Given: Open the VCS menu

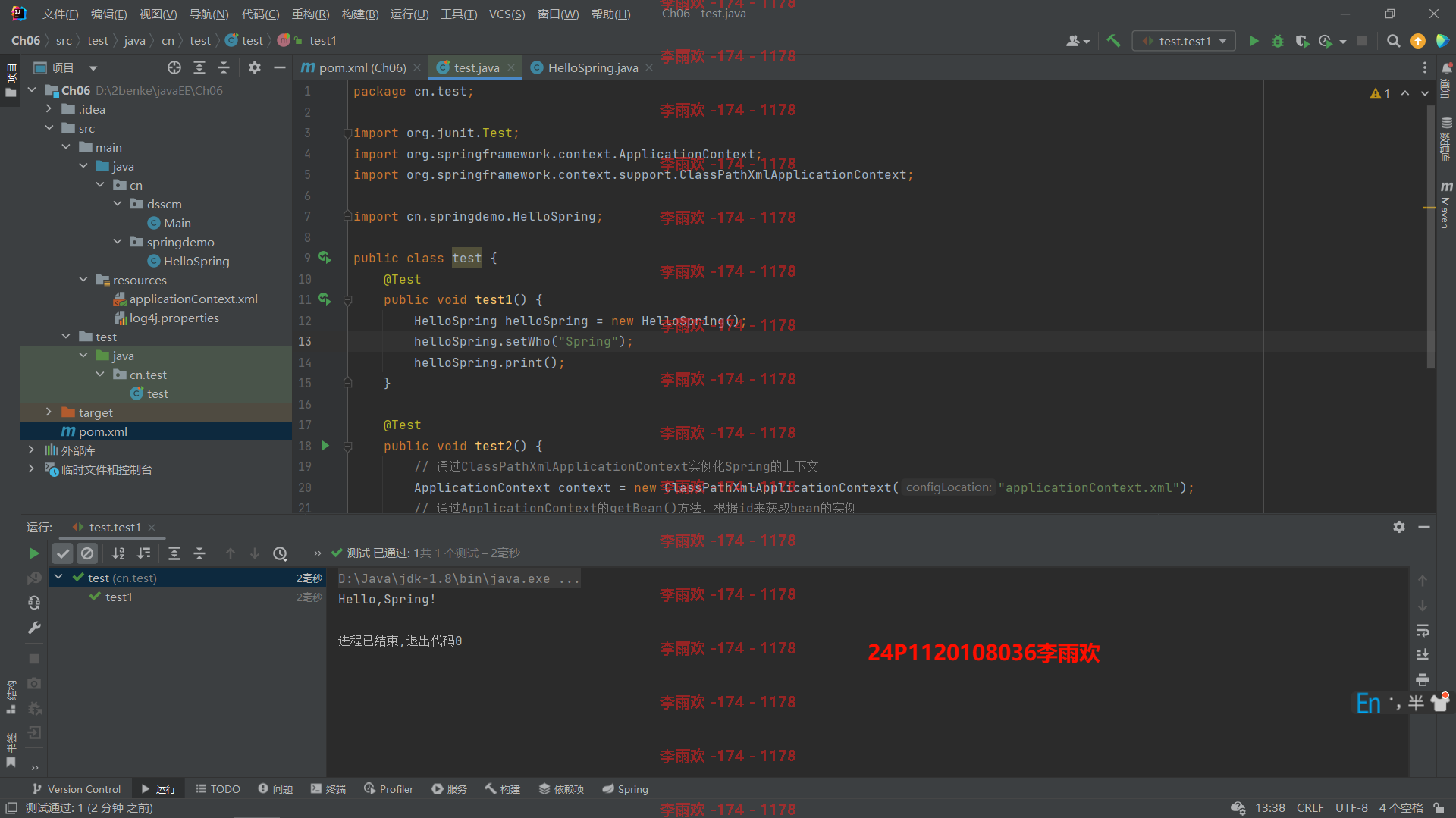Looking at the screenshot, I should coord(507,14).
